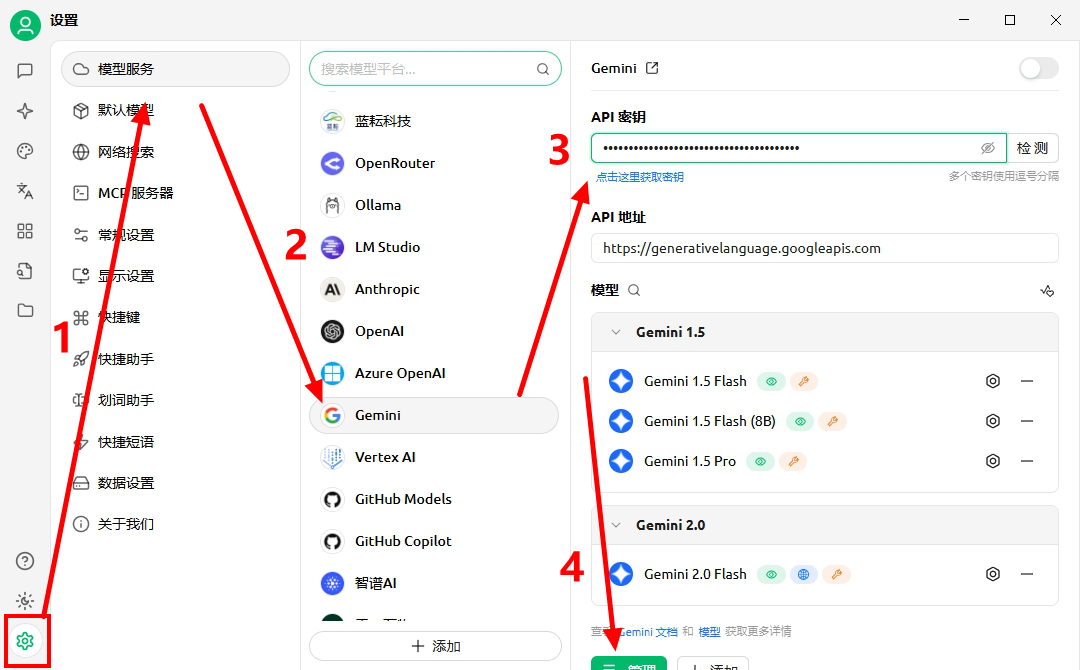1080x670 pixels.
Task: Select GitHub Models provider
Action: [434, 499]
